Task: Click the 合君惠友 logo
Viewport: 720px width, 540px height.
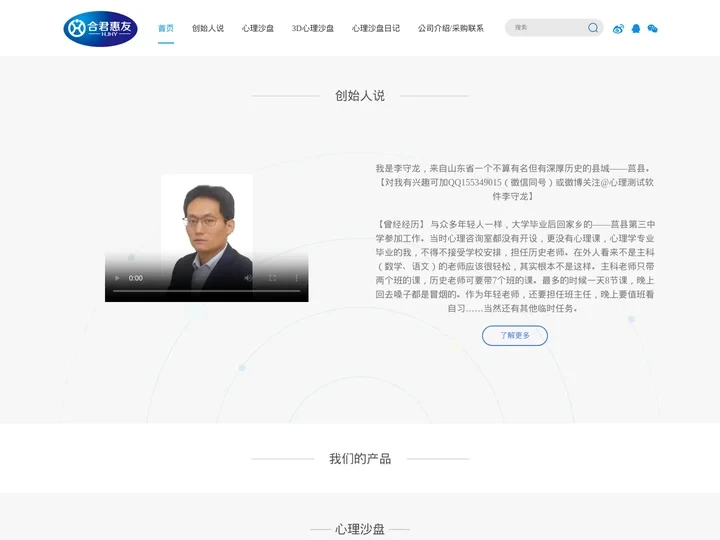Action: point(100,28)
